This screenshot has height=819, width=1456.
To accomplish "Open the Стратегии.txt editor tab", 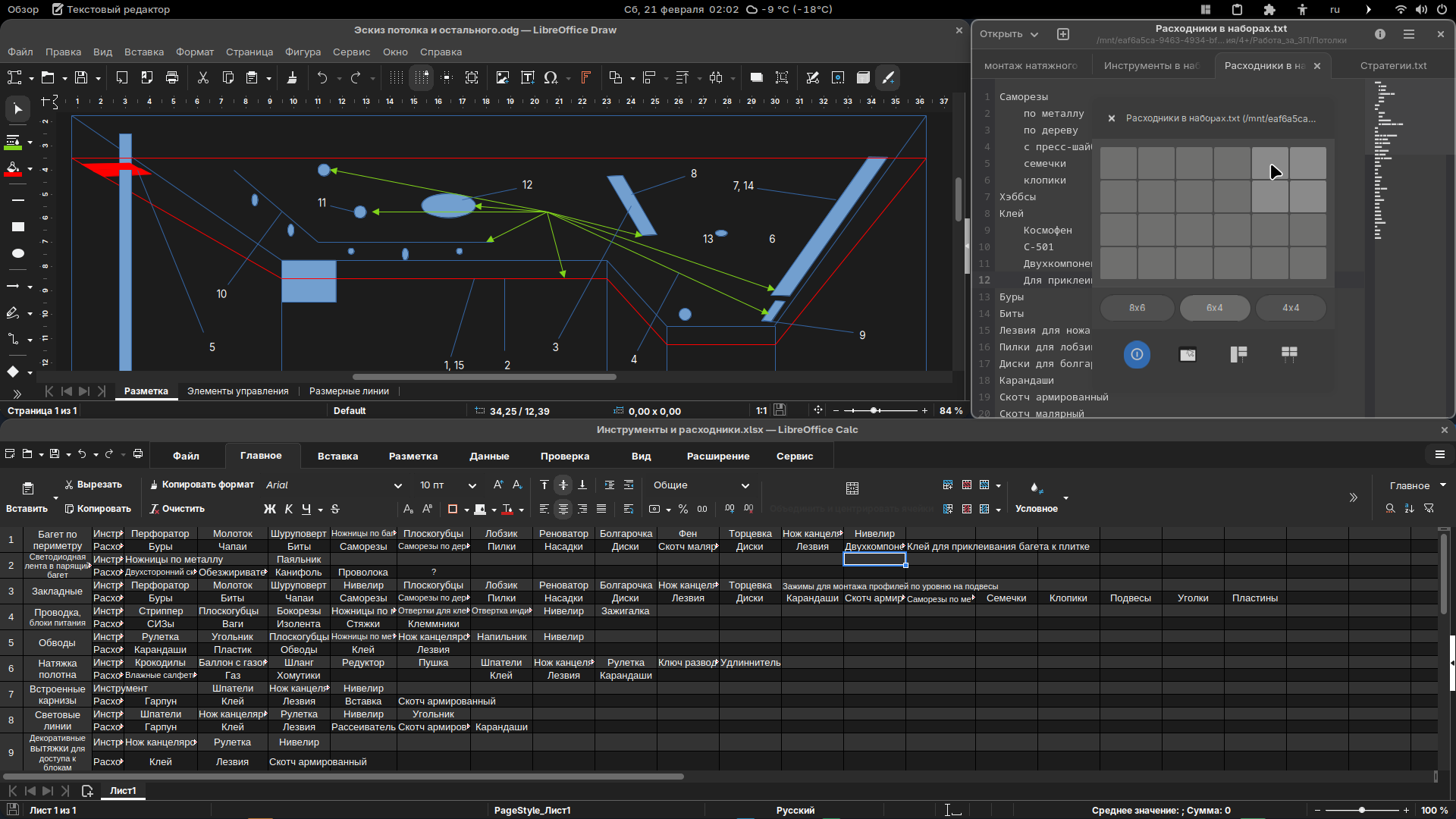I will coord(1393,66).
